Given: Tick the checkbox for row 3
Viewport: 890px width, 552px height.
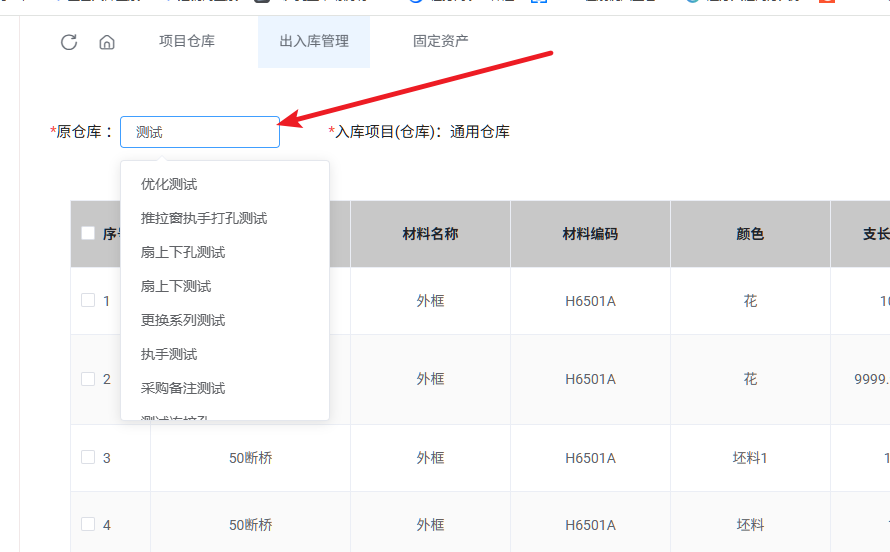Looking at the screenshot, I should tap(88, 457).
